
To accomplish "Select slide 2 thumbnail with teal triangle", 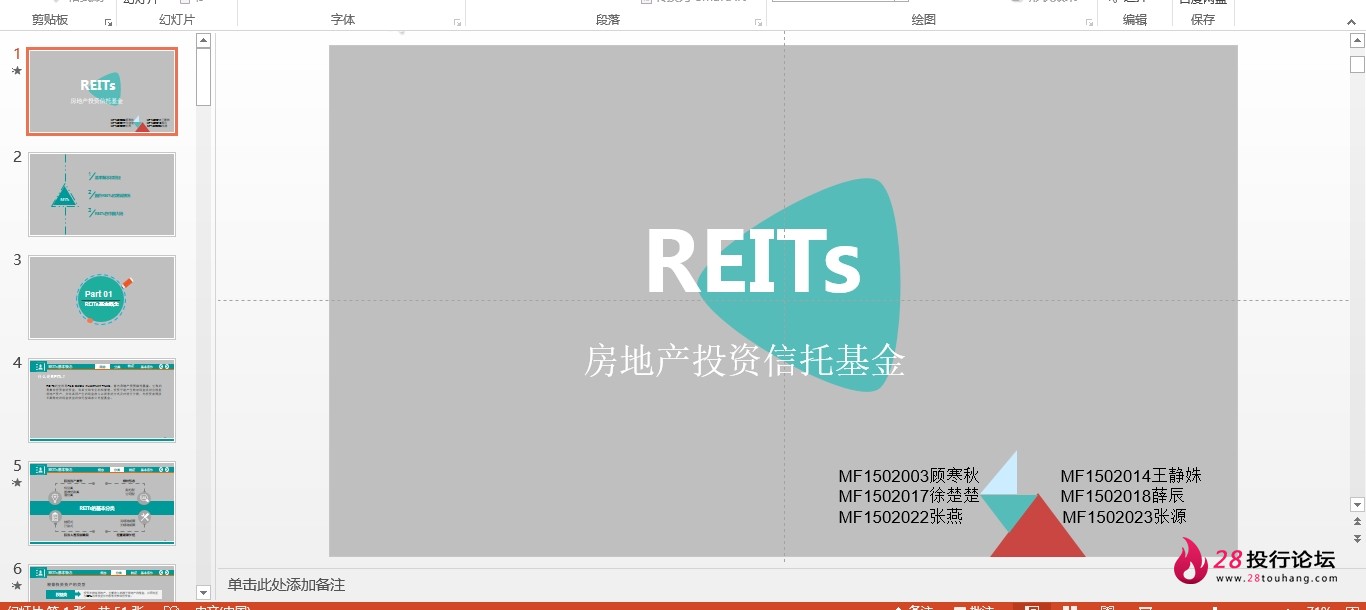I will click(x=102, y=194).
